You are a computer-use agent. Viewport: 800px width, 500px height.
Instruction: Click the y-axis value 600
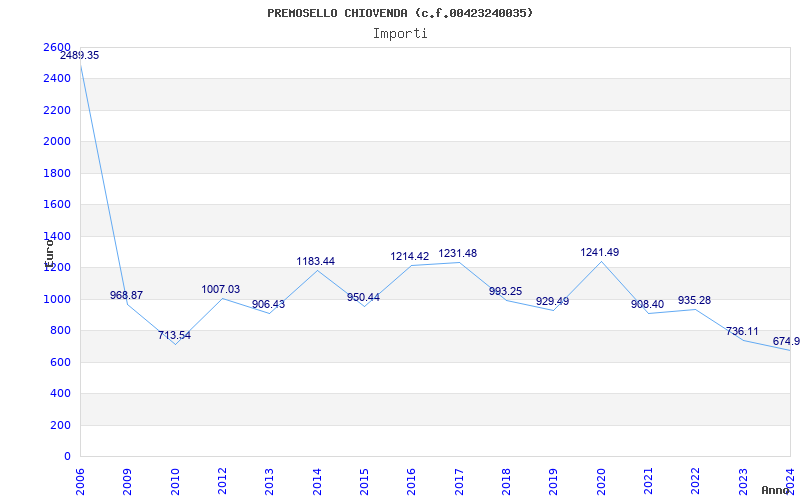coord(60,363)
